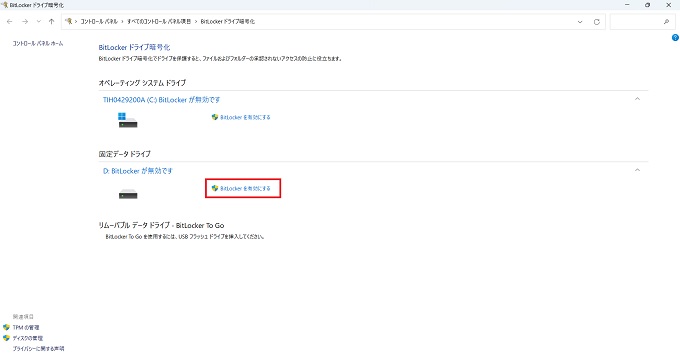
Task: Click the Control Panel search box
Action: [x=642, y=22]
